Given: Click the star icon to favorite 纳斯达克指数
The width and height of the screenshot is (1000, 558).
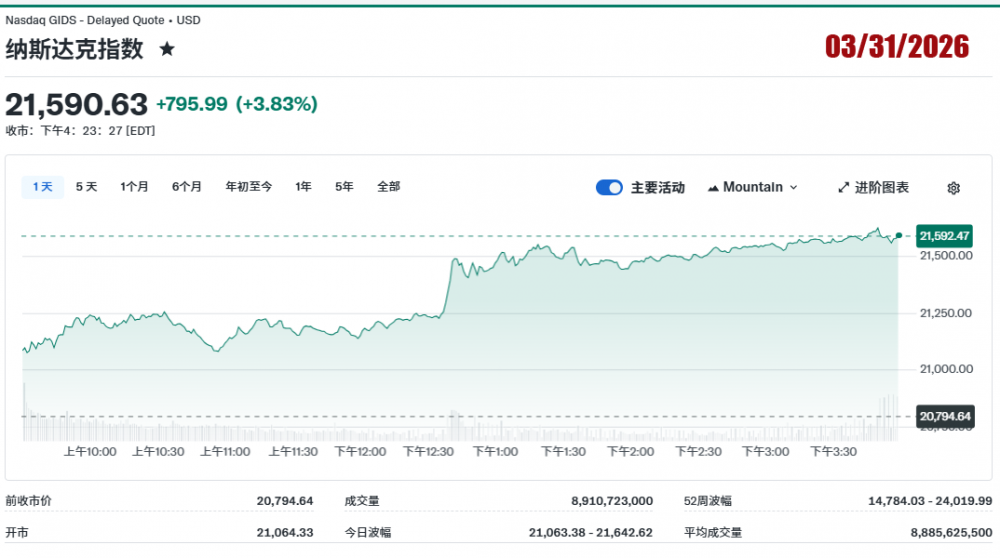Looking at the screenshot, I should pyautogui.click(x=167, y=49).
